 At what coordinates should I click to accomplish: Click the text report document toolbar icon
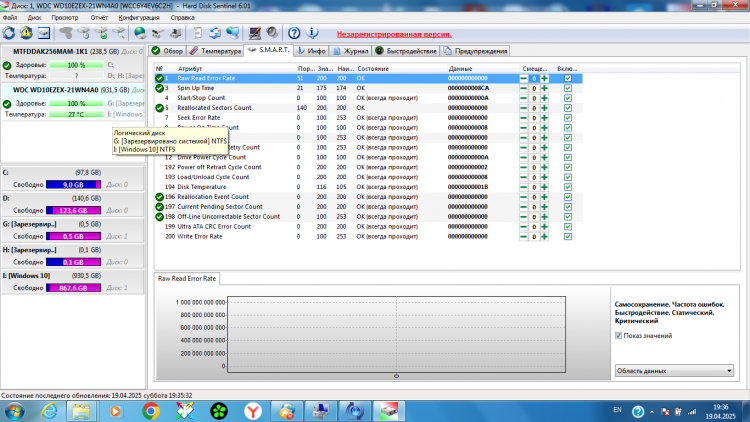198,33
